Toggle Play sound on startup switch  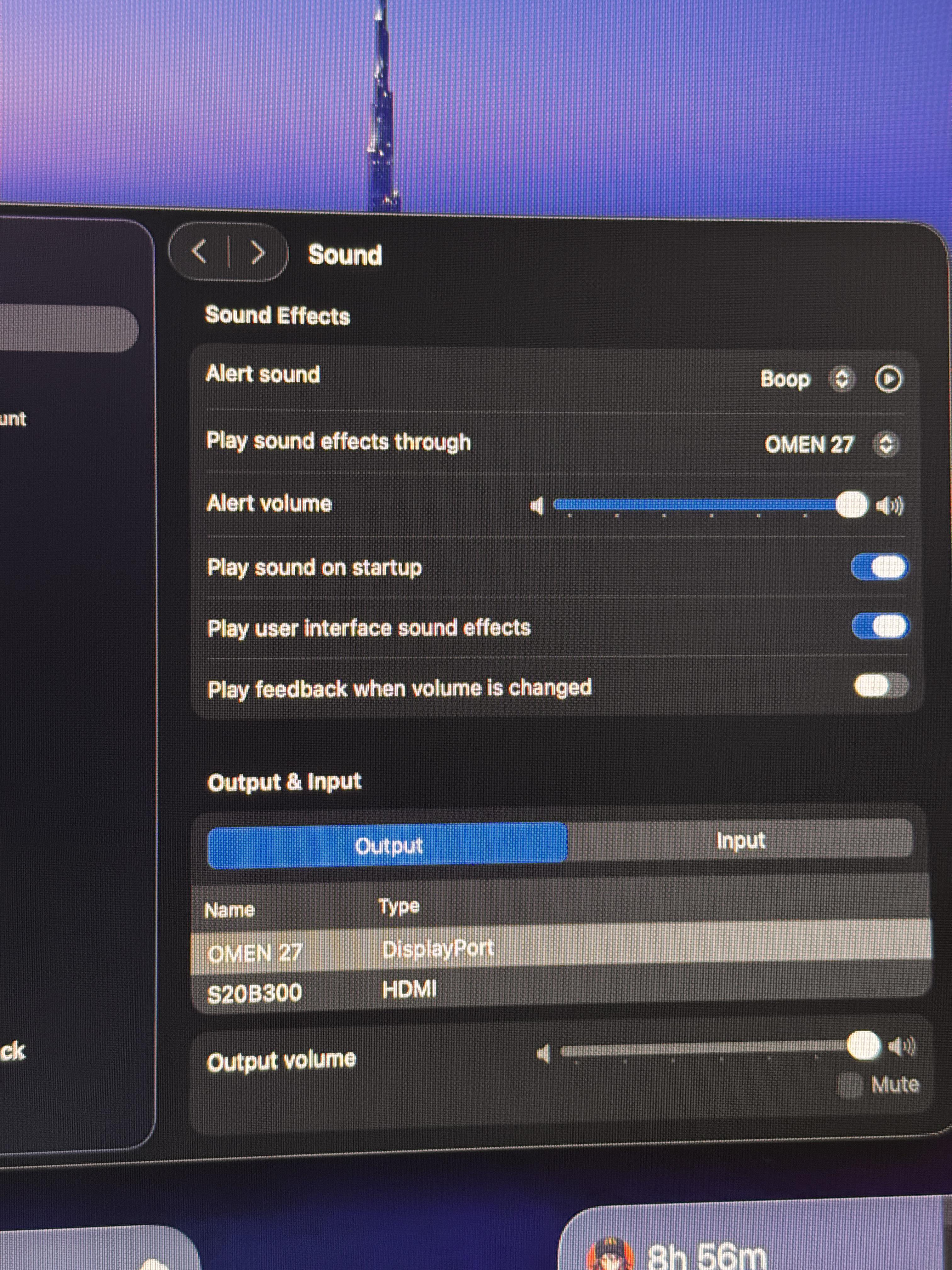(879, 567)
